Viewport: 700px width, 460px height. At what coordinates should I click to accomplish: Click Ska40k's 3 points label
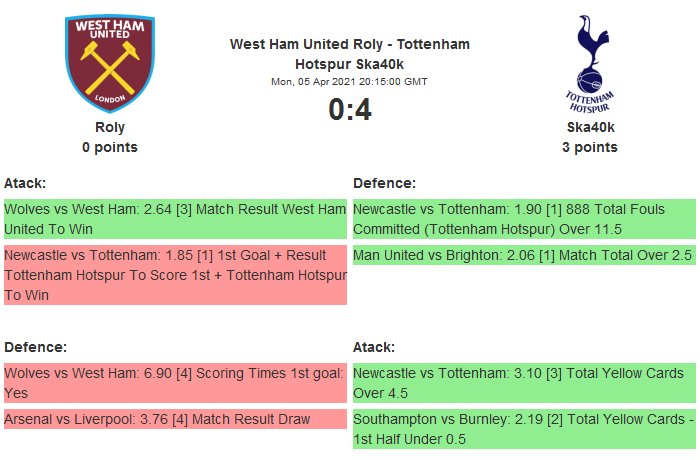pos(590,147)
